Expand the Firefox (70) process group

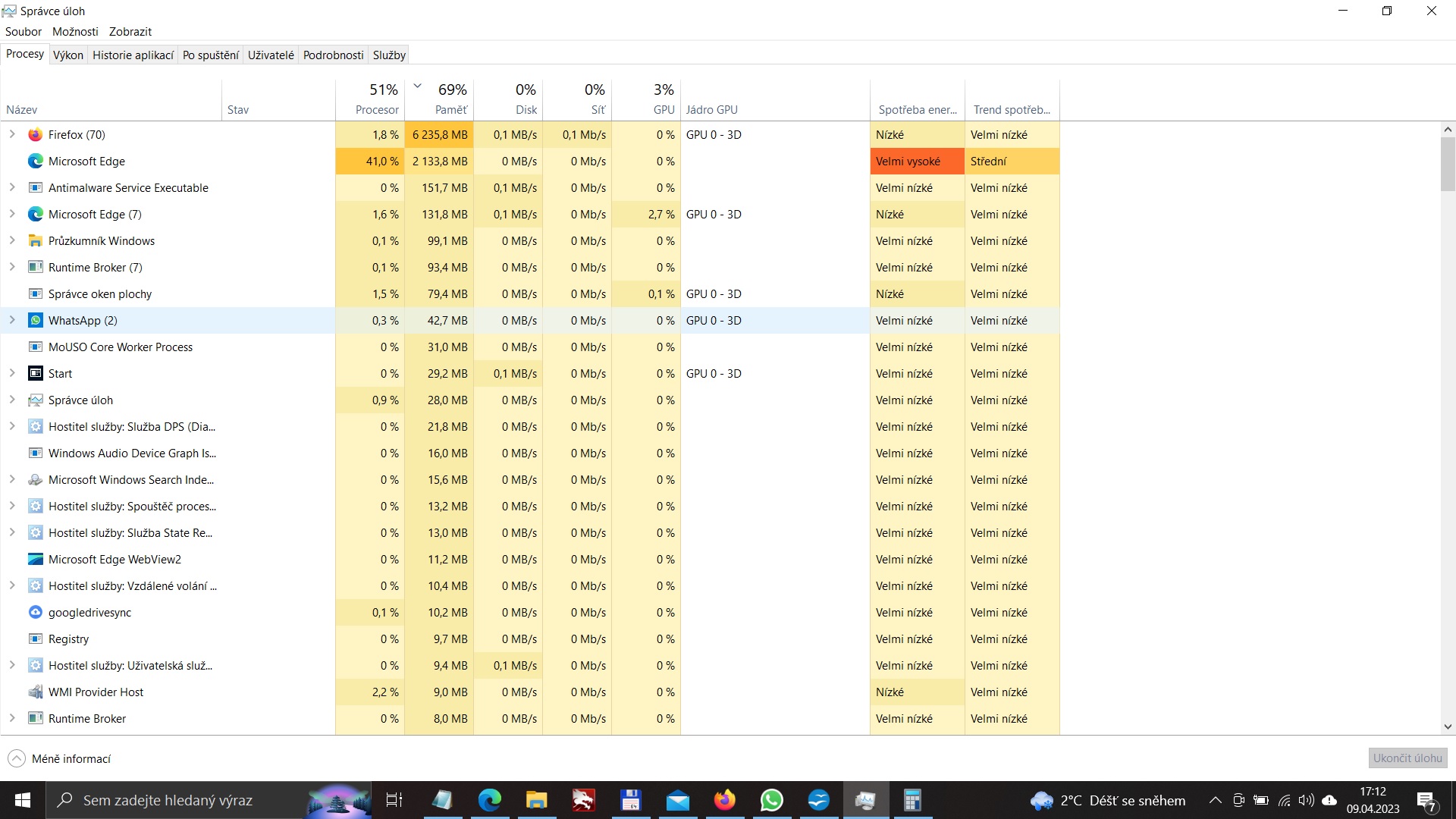pos(12,135)
